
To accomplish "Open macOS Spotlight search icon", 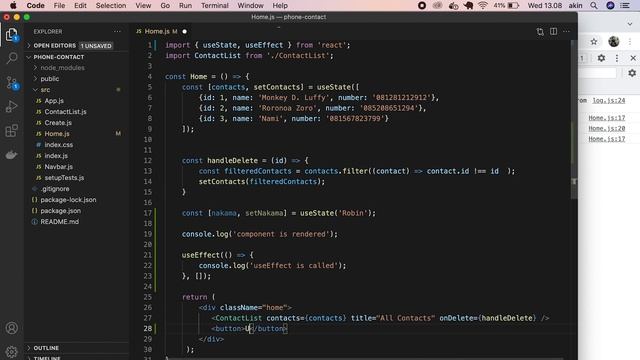I will click(594, 6).
